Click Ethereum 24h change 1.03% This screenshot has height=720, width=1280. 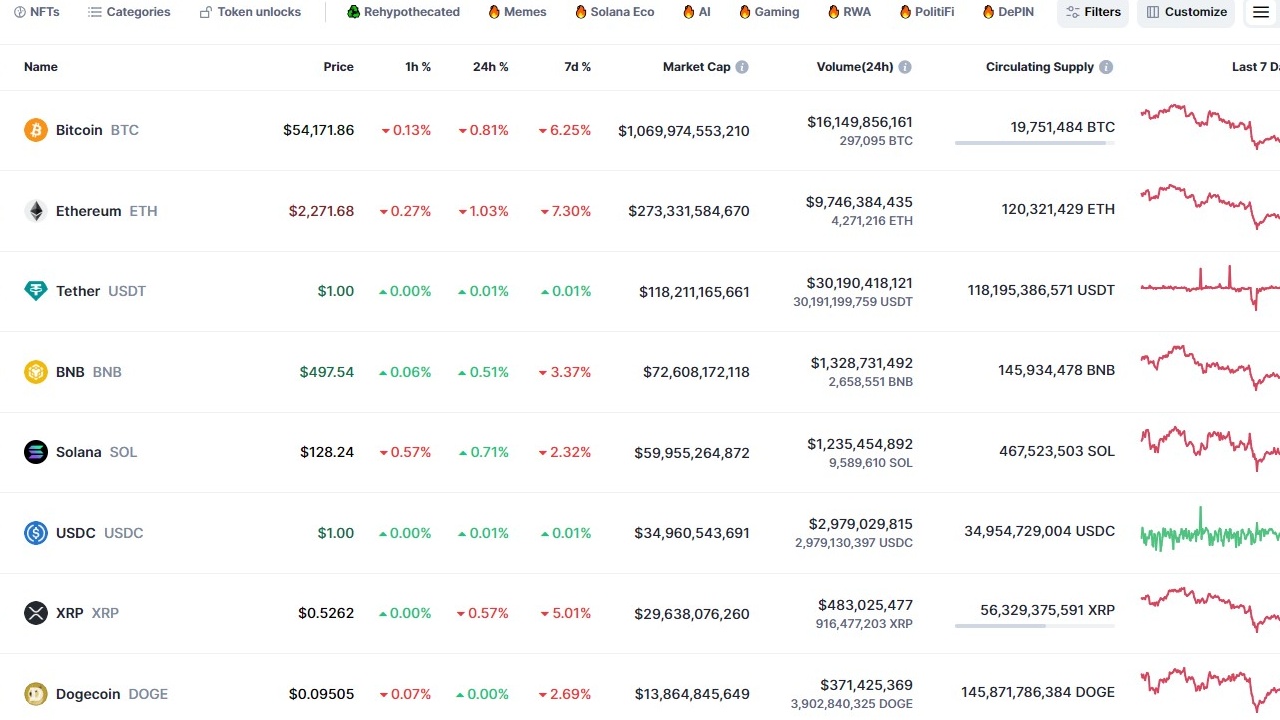click(x=483, y=211)
